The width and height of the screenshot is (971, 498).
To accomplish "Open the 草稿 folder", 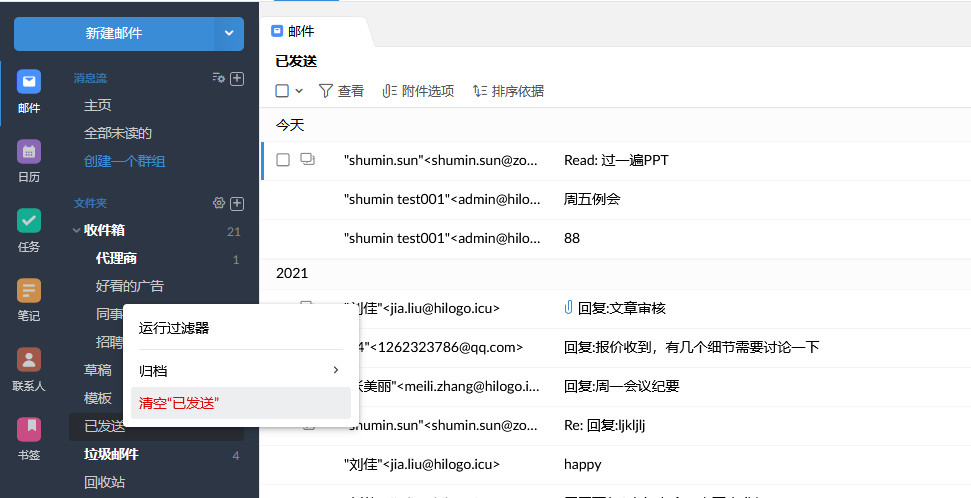I will pyautogui.click(x=97, y=370).
